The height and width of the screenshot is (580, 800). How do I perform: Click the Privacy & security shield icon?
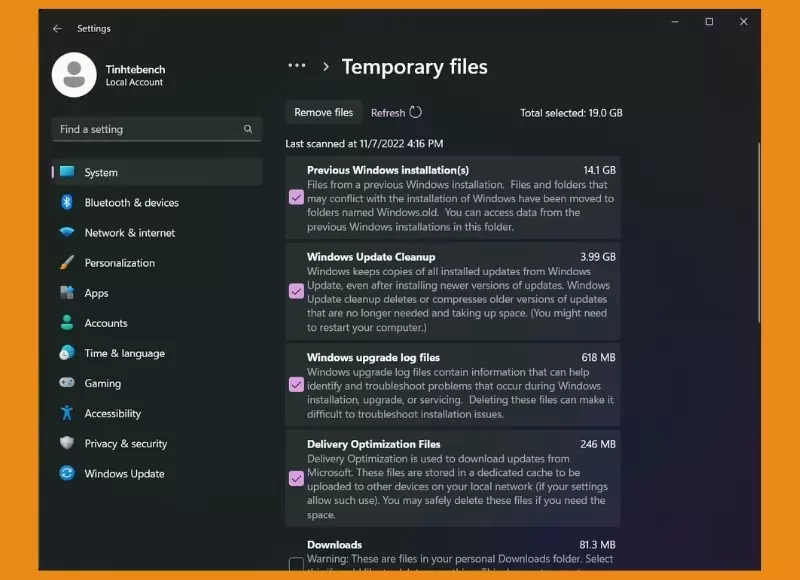point(67,443)
